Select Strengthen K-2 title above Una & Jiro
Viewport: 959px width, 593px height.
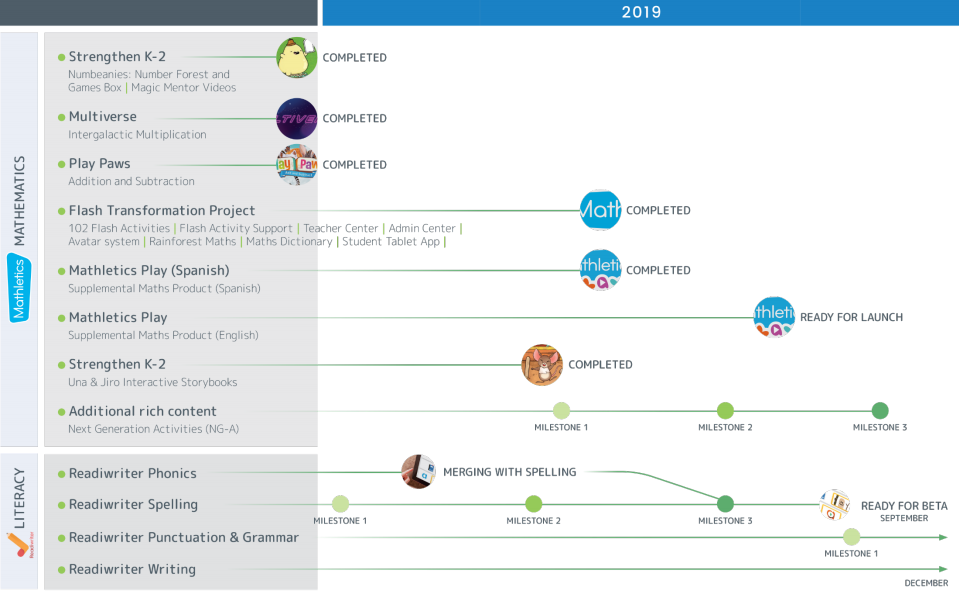(117, 364)
